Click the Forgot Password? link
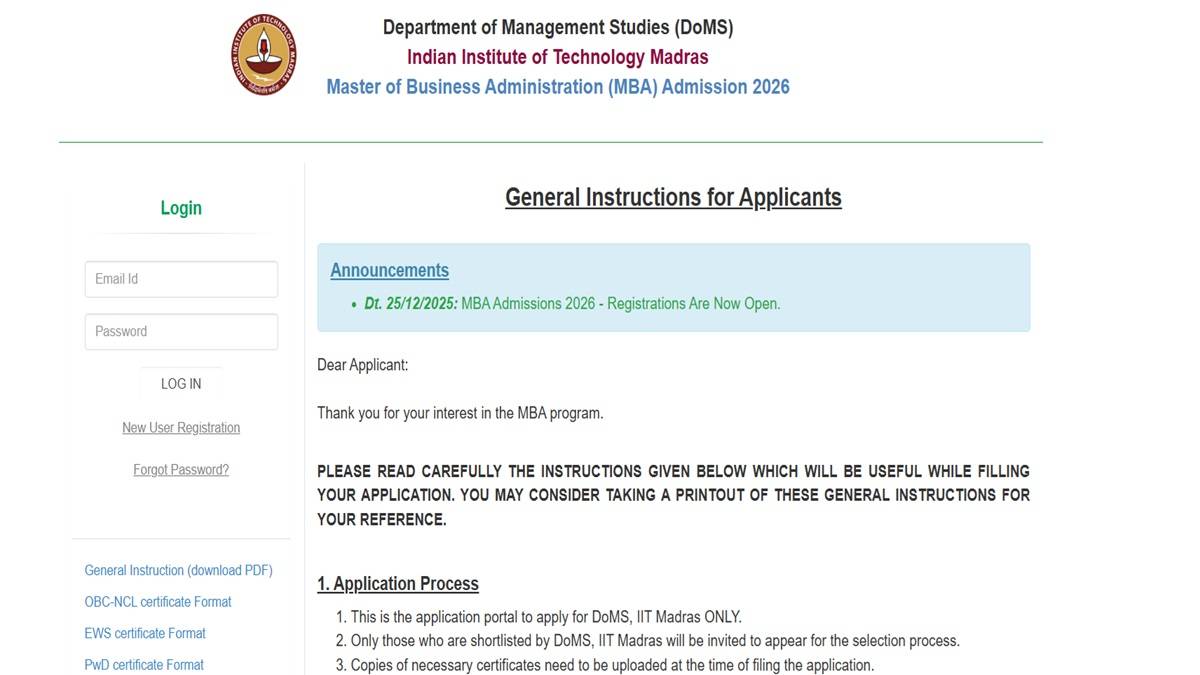The image size is (1200, 675). tap(181, 470)
